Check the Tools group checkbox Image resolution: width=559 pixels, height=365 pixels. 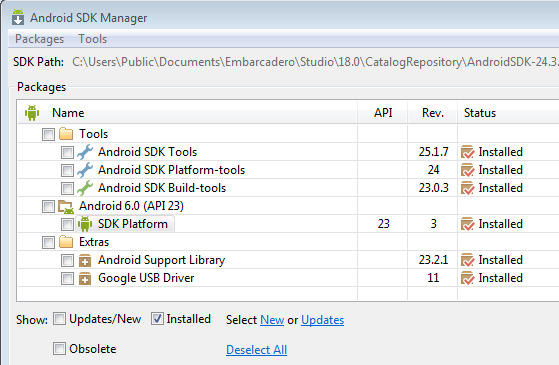48,134
